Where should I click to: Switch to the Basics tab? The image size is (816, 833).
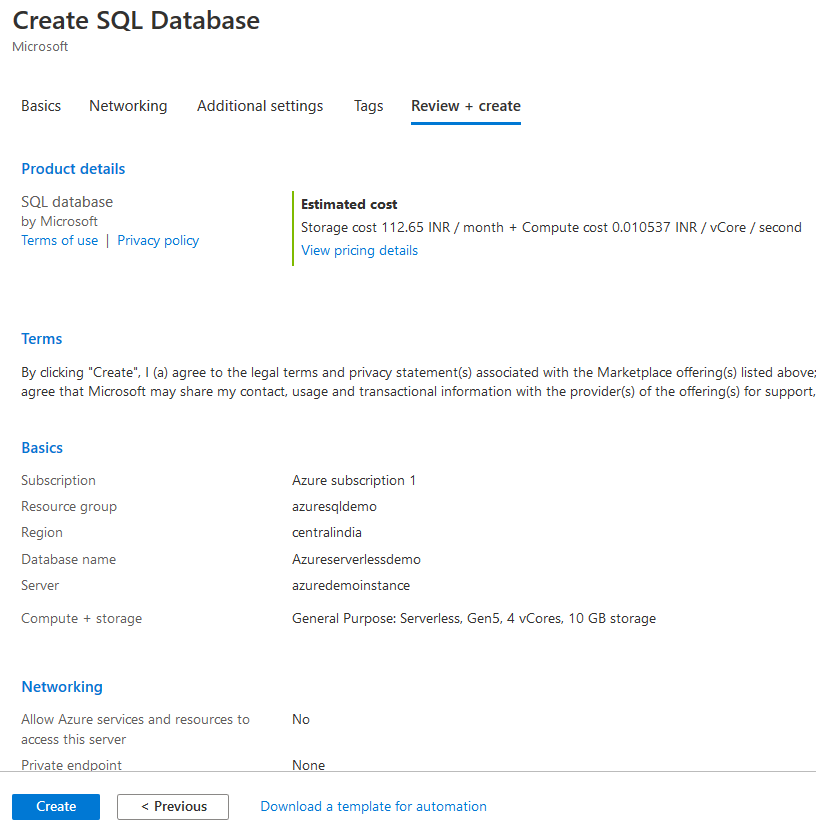point(41,106)
